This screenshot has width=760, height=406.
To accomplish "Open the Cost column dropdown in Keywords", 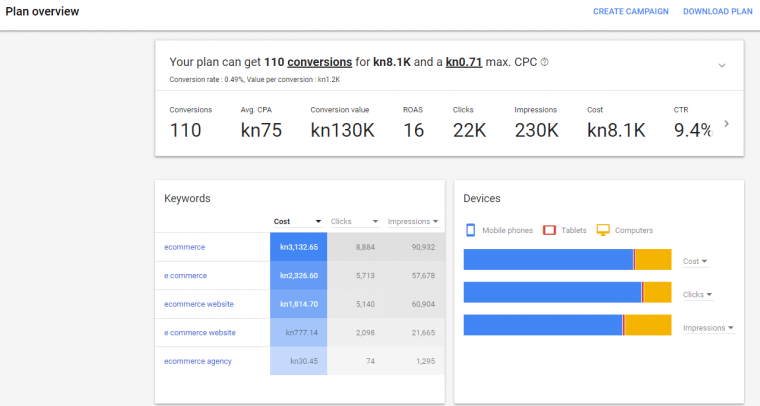I will (x=298, y=221).
